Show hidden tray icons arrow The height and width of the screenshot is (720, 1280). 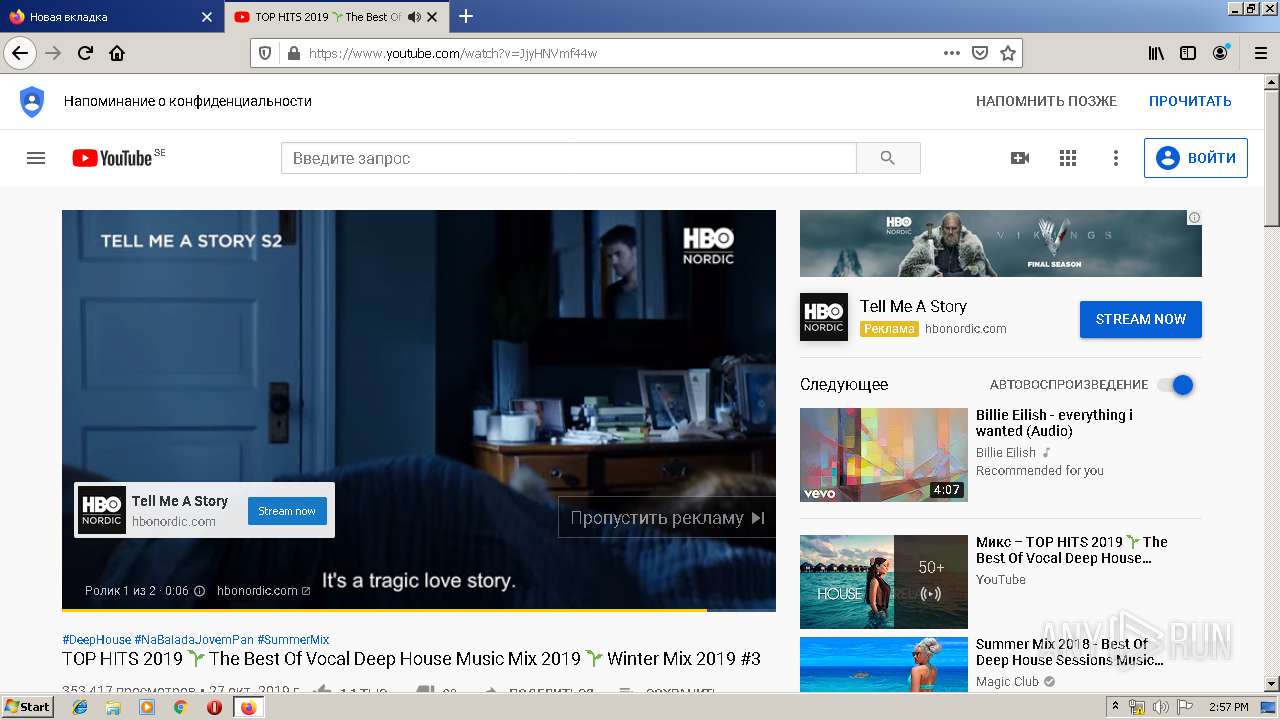[x=1116, y=707]
